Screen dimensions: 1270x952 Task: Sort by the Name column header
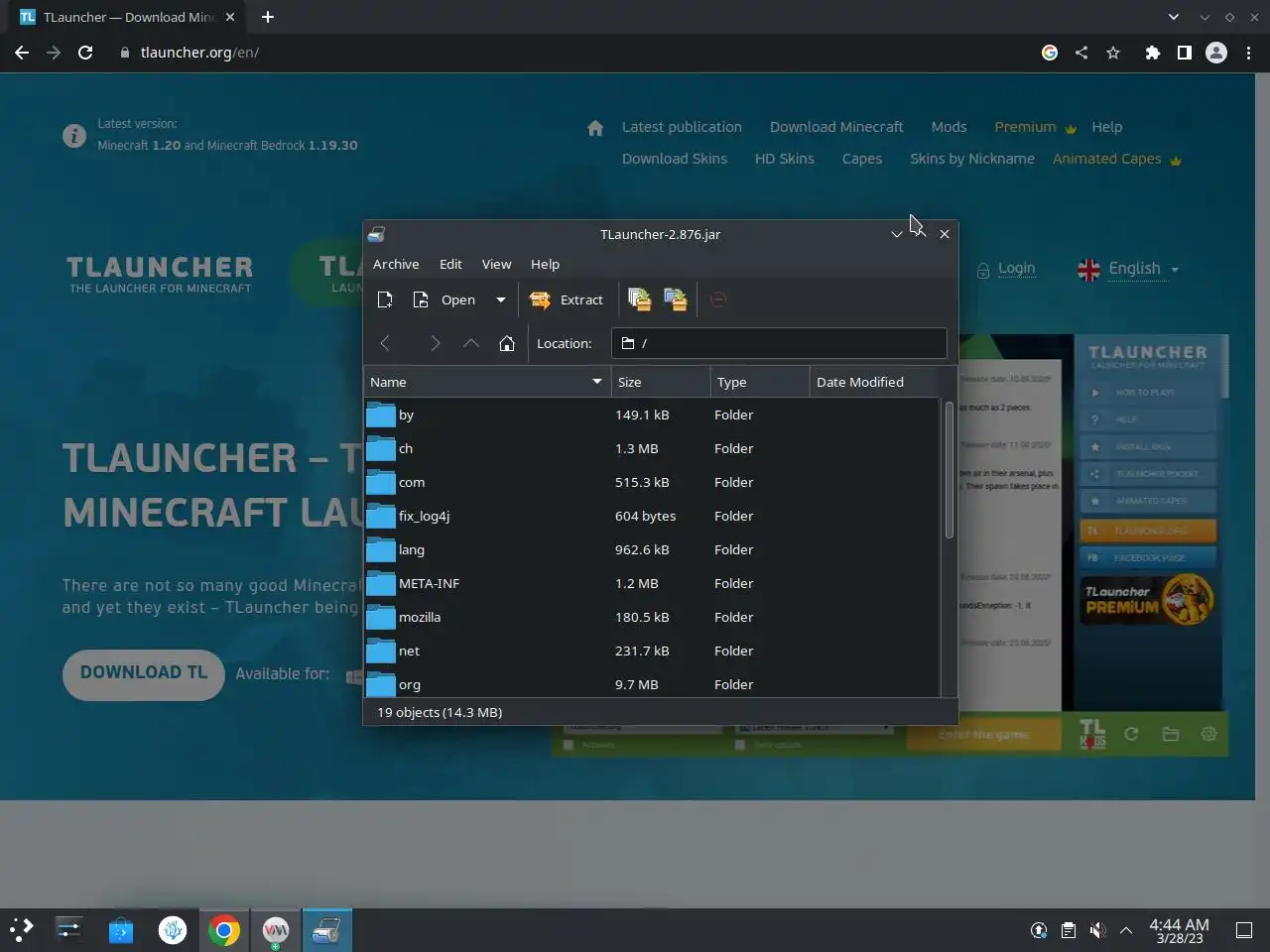coord(487,382)
